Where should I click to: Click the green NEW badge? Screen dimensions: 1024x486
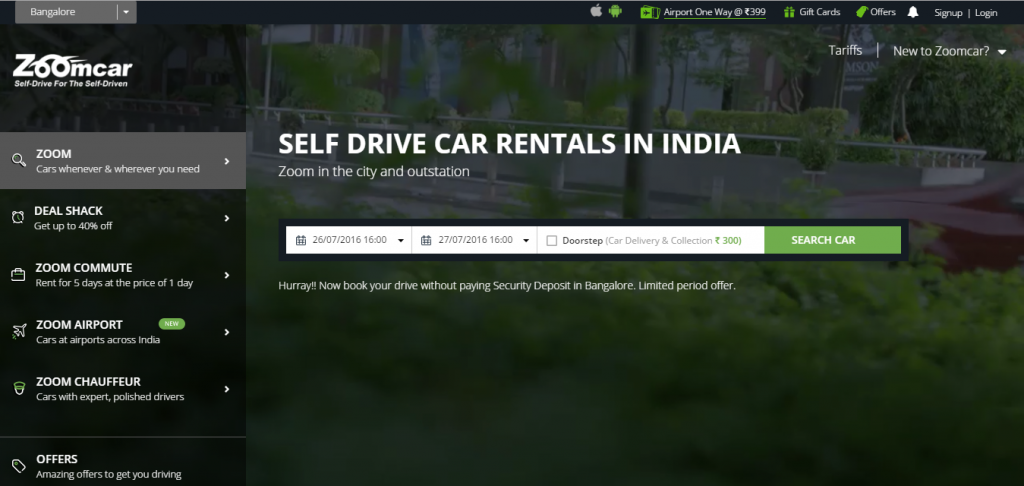click(172, 324)
